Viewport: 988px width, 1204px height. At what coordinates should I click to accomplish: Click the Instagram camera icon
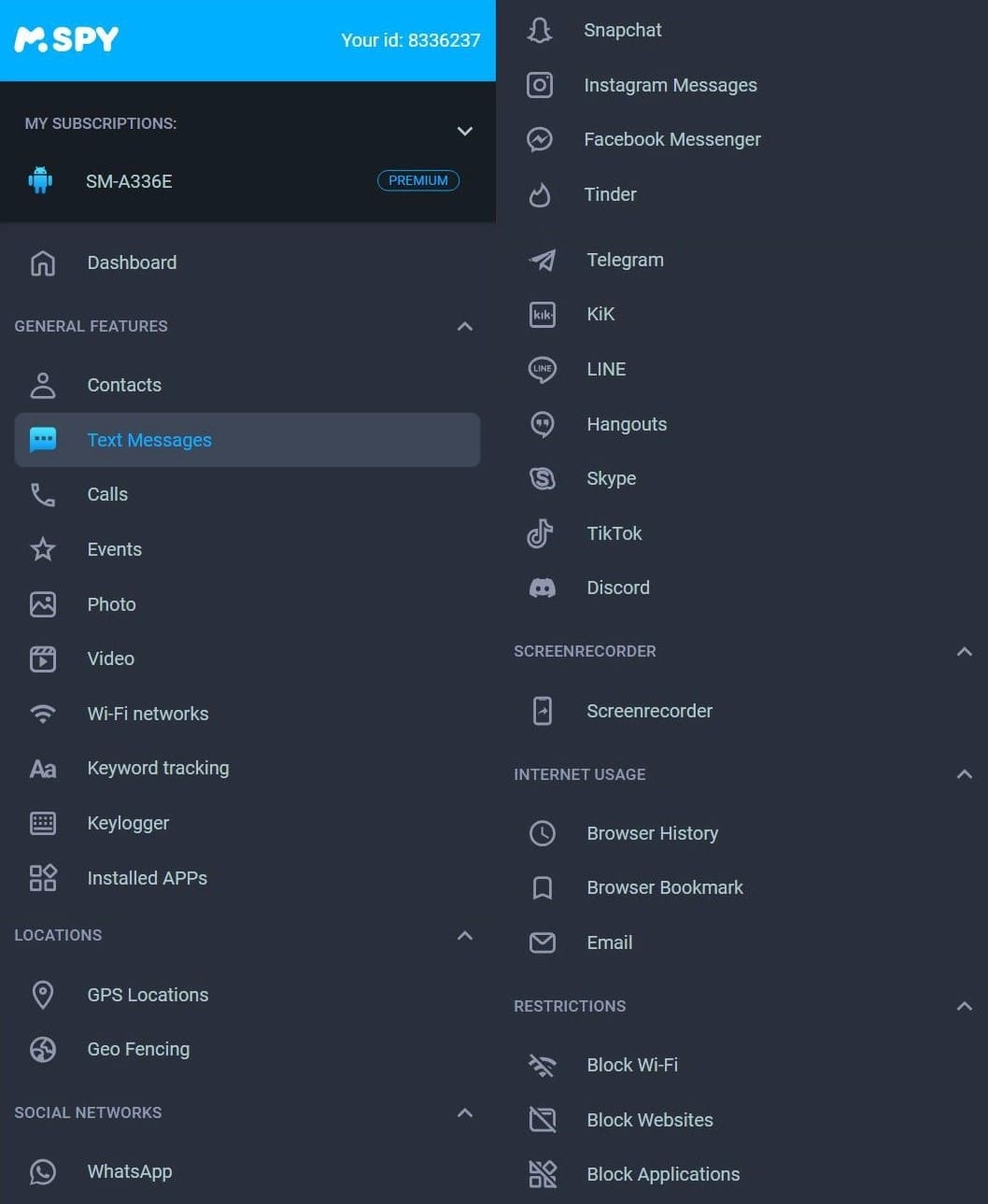tap(540, 85)
